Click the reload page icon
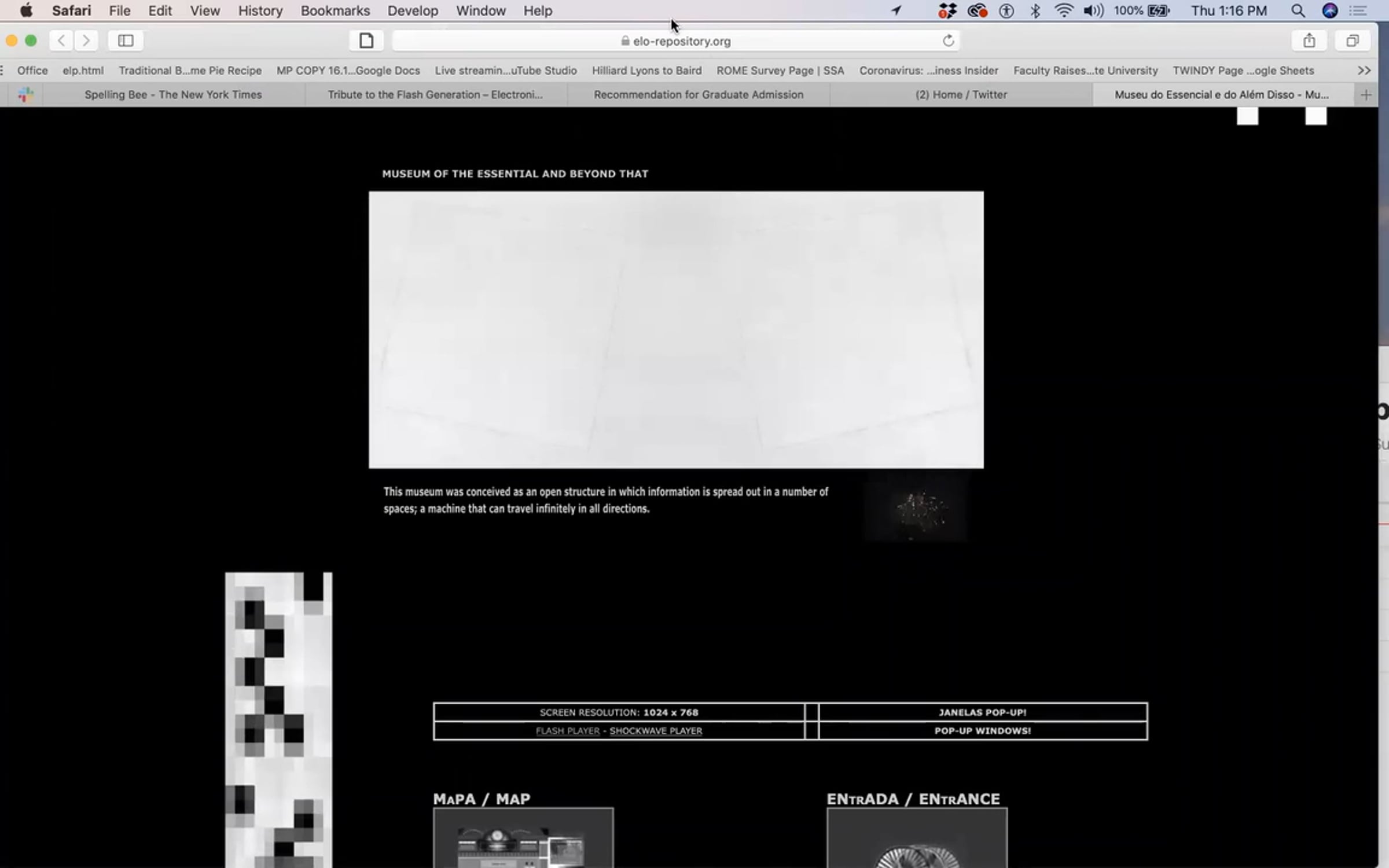Viewport: 1389px width, 868px height. click(x=948, y=41)
